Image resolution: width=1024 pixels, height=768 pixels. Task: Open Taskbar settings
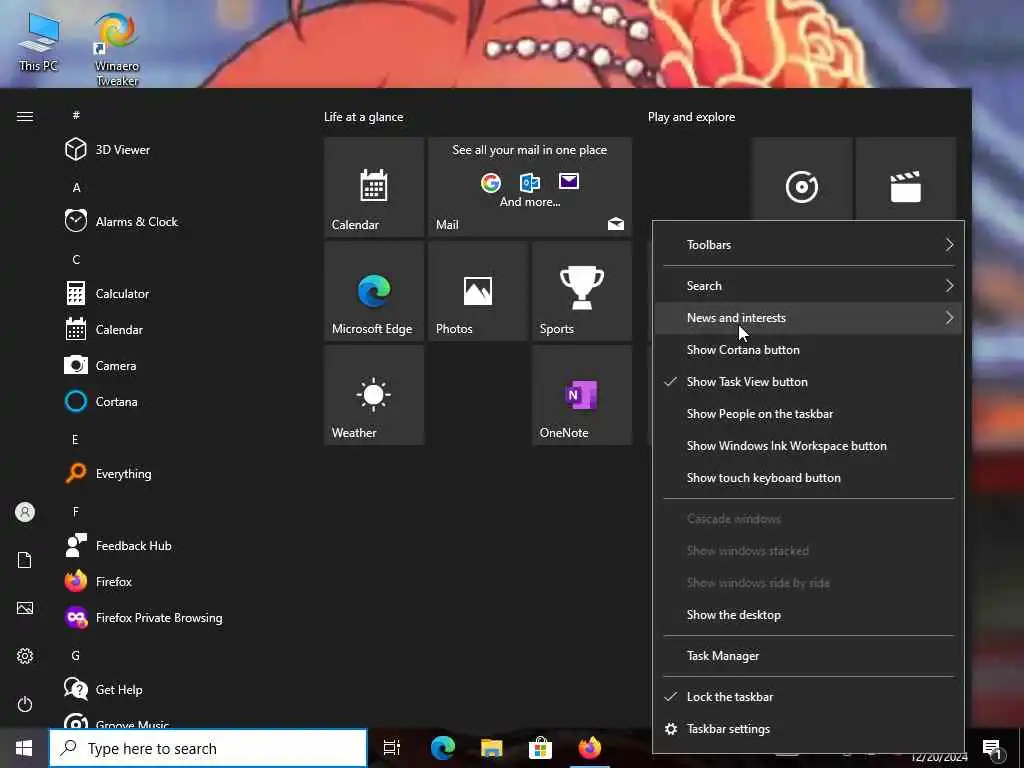click(x=808, y=729)
